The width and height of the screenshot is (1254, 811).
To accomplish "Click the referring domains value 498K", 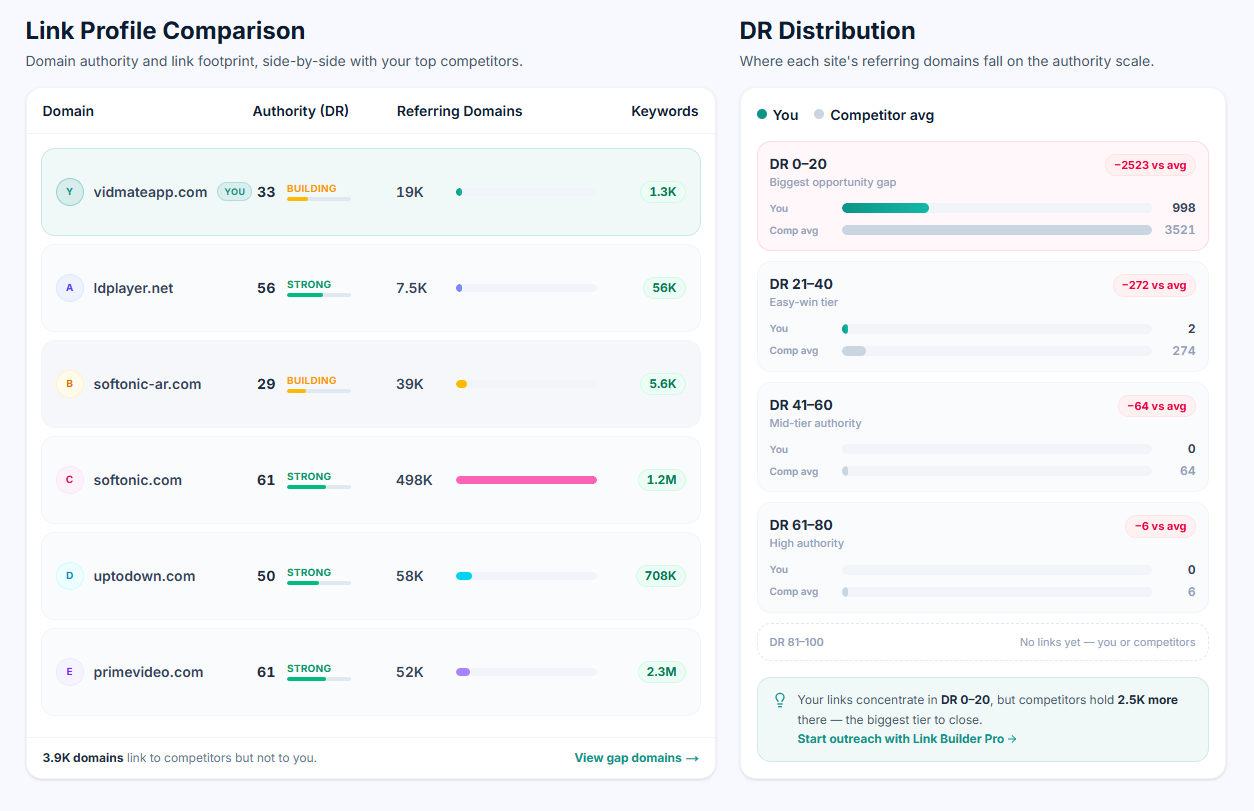I will click(x=414, y=480).
